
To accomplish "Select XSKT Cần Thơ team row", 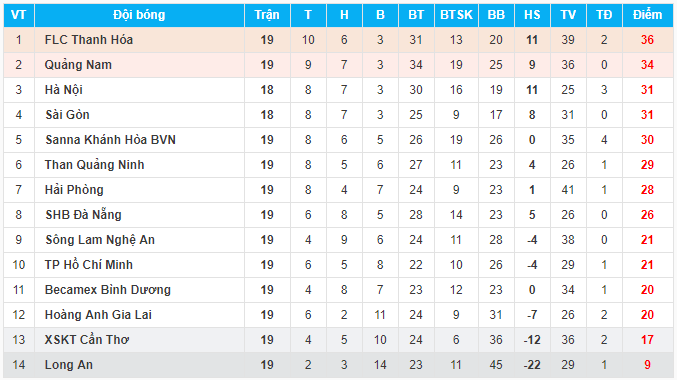I will (338, 340).
